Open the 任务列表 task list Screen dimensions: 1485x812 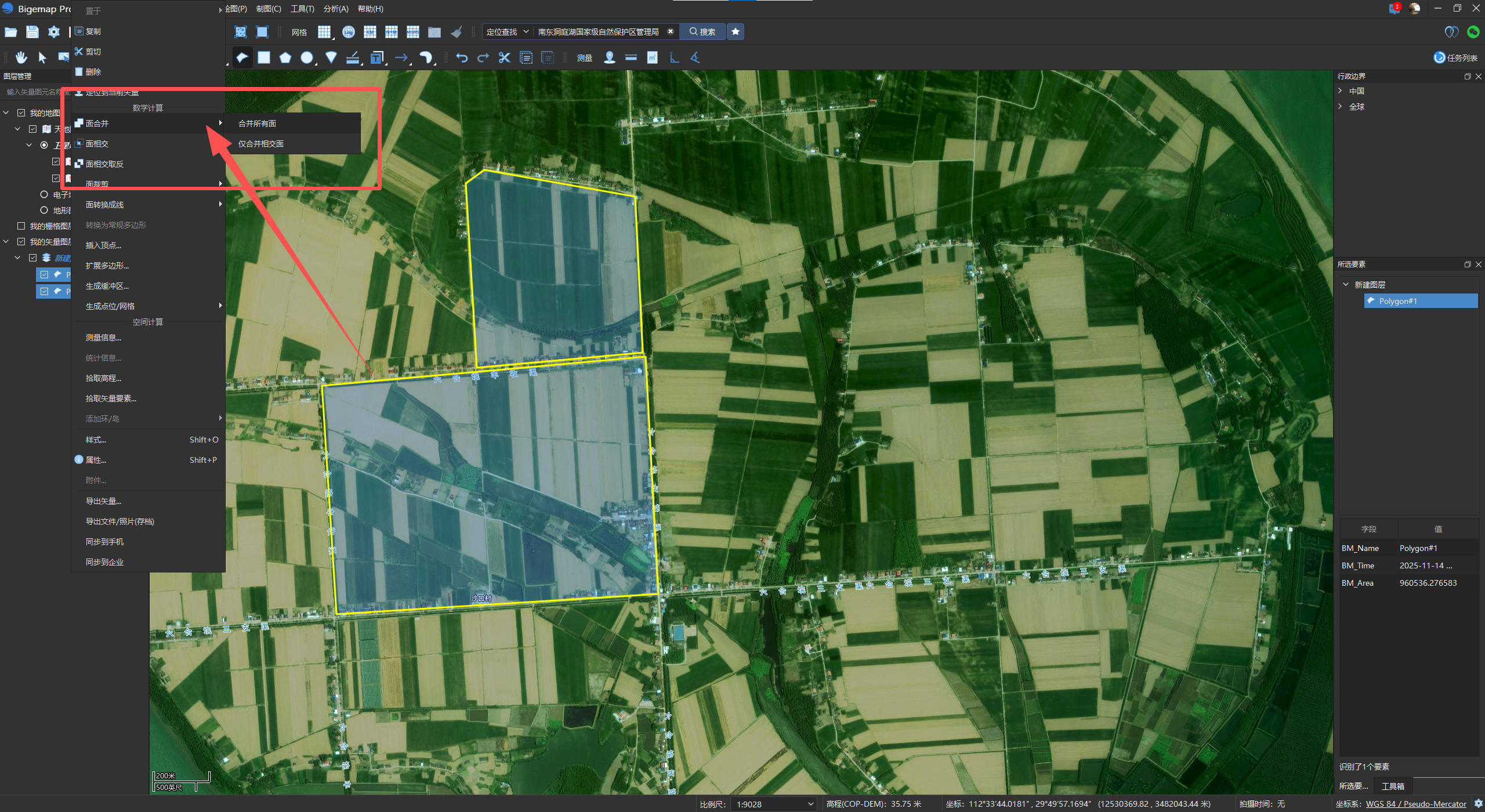[x=1455, y=57]
